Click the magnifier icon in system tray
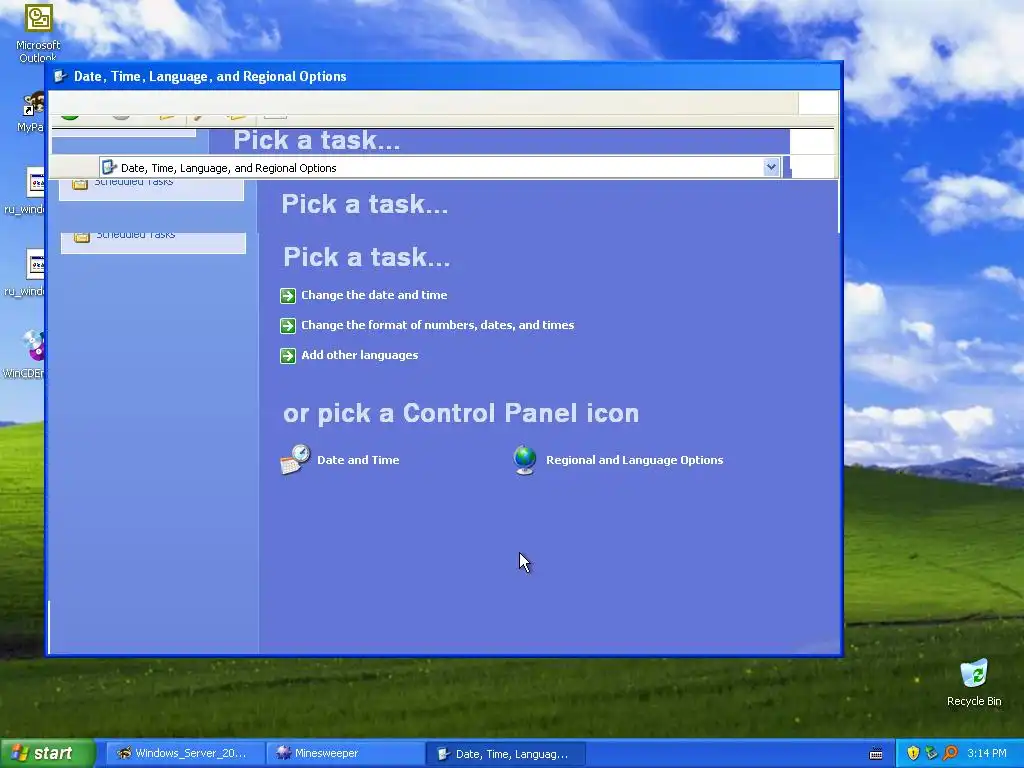 point(950,754)
